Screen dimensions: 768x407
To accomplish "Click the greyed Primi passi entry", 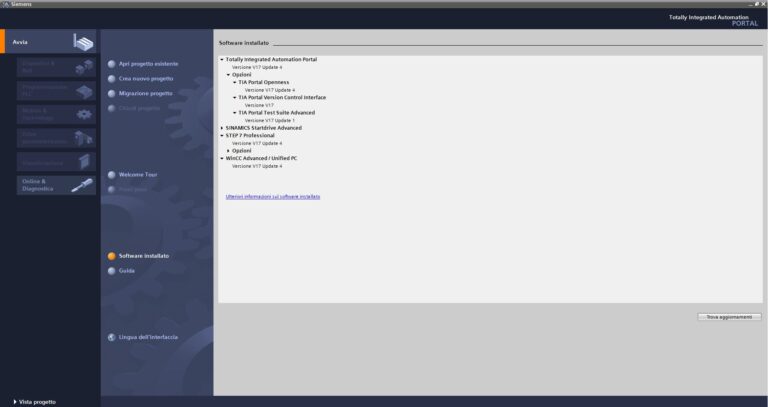I will [x=133, y=189].
